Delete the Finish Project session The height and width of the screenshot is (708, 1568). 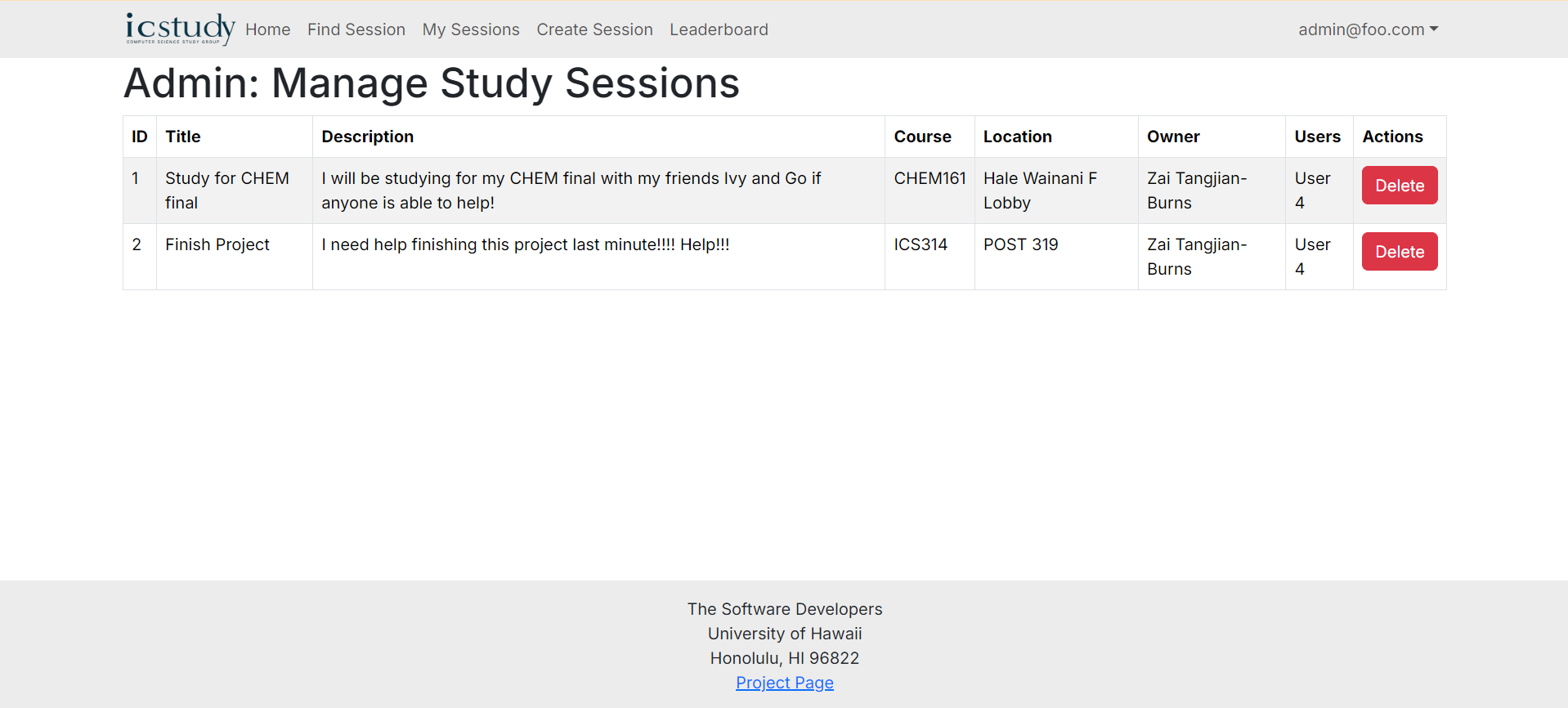pyautogui.click(x=1399, y=252)
